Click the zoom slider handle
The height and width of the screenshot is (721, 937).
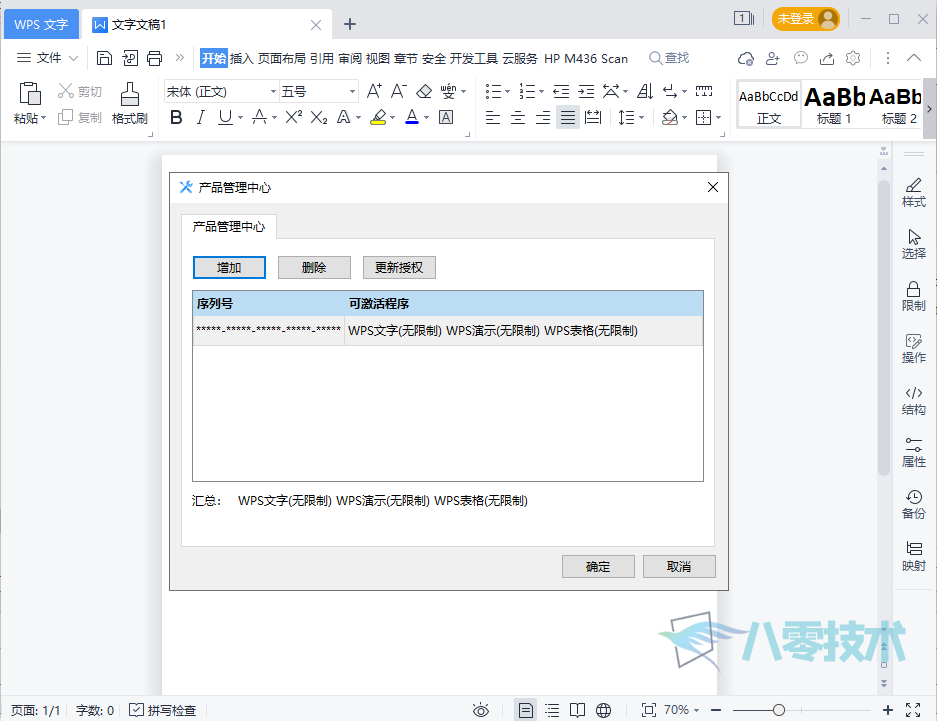tap(779, 710)
